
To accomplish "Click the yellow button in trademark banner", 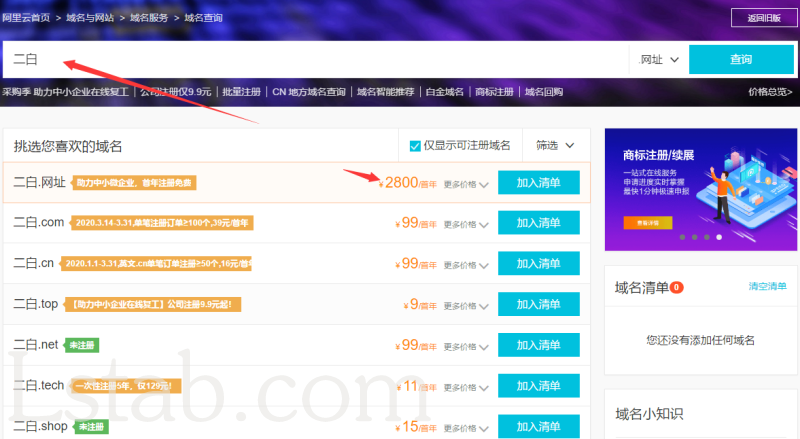I will click(647, 223).
